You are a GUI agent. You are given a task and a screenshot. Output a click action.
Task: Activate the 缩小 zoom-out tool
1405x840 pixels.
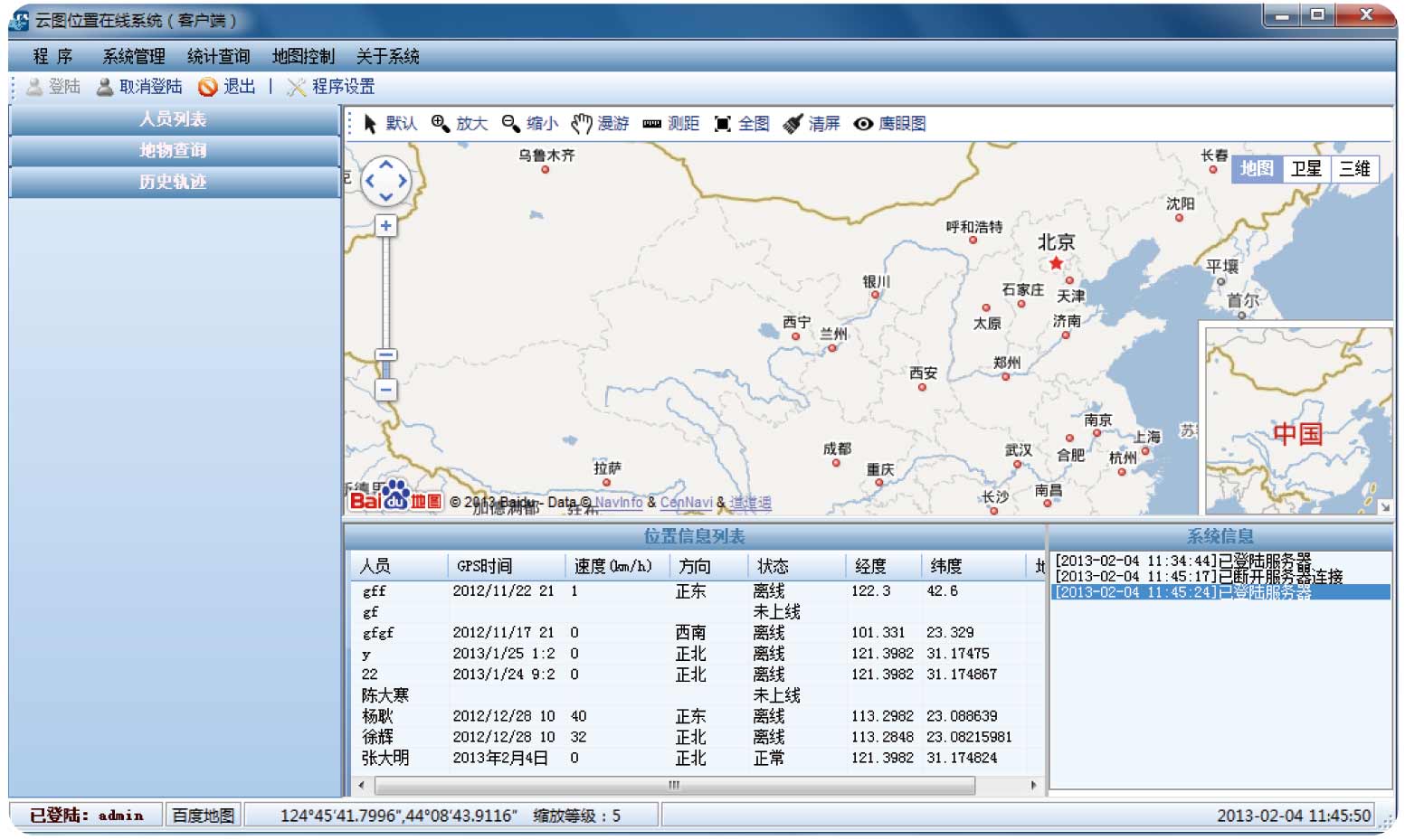[x=530, y=124]
